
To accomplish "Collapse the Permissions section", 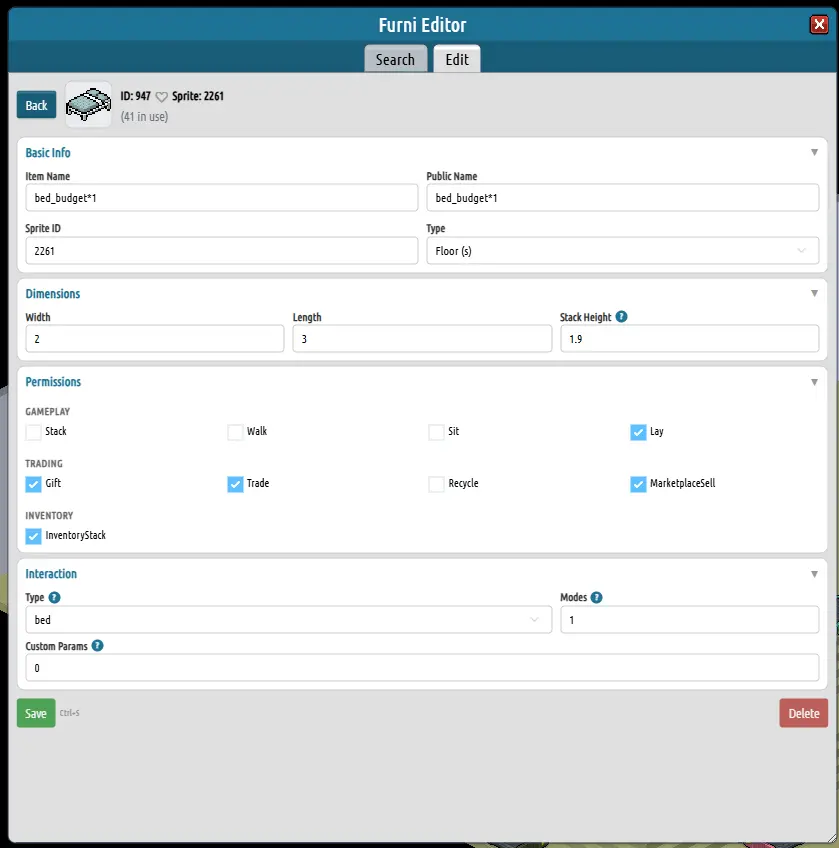I will pyautogui.click(x=814, y=382).
